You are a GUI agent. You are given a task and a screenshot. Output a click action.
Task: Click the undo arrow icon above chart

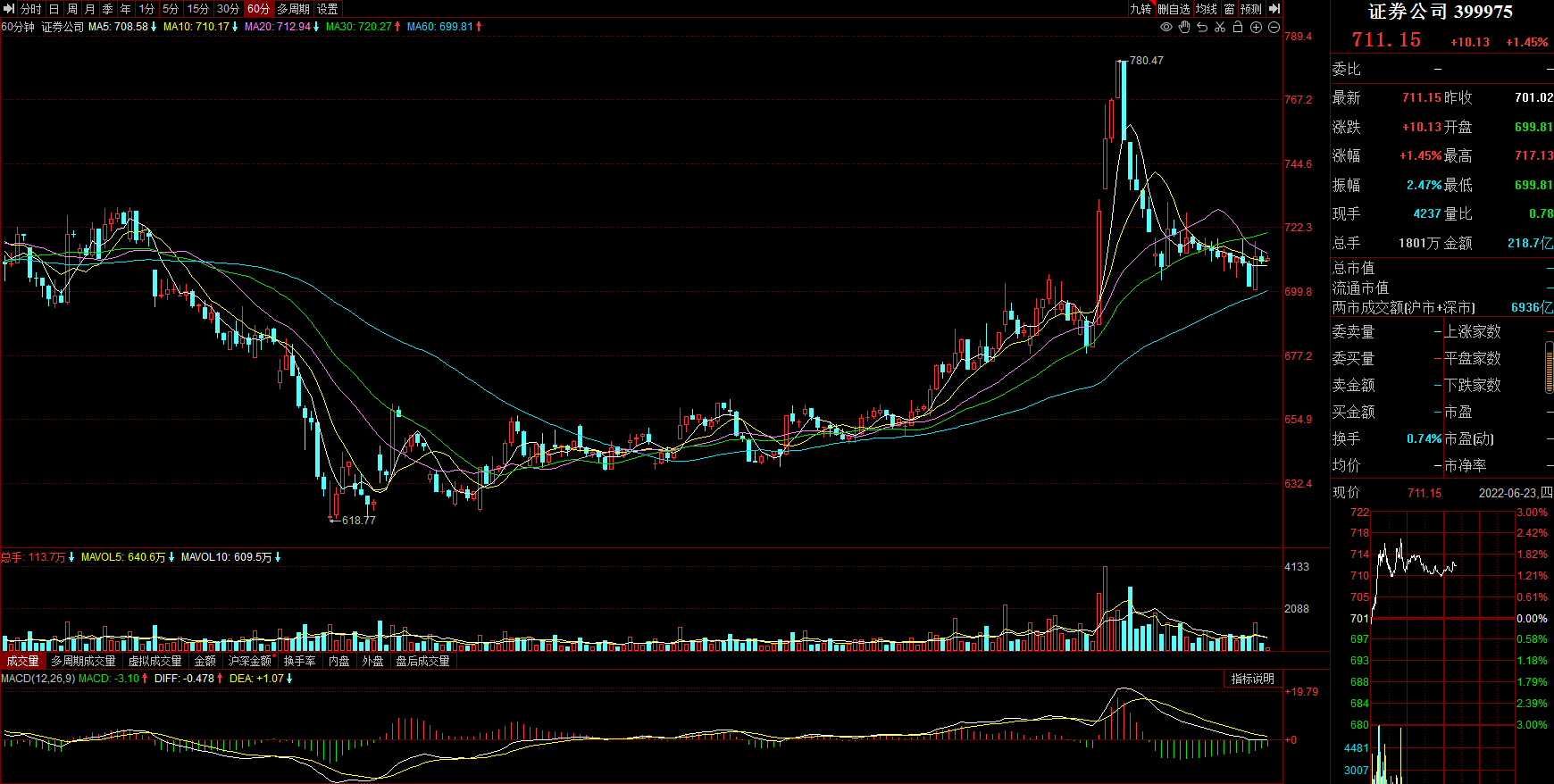pos(1202,27)
